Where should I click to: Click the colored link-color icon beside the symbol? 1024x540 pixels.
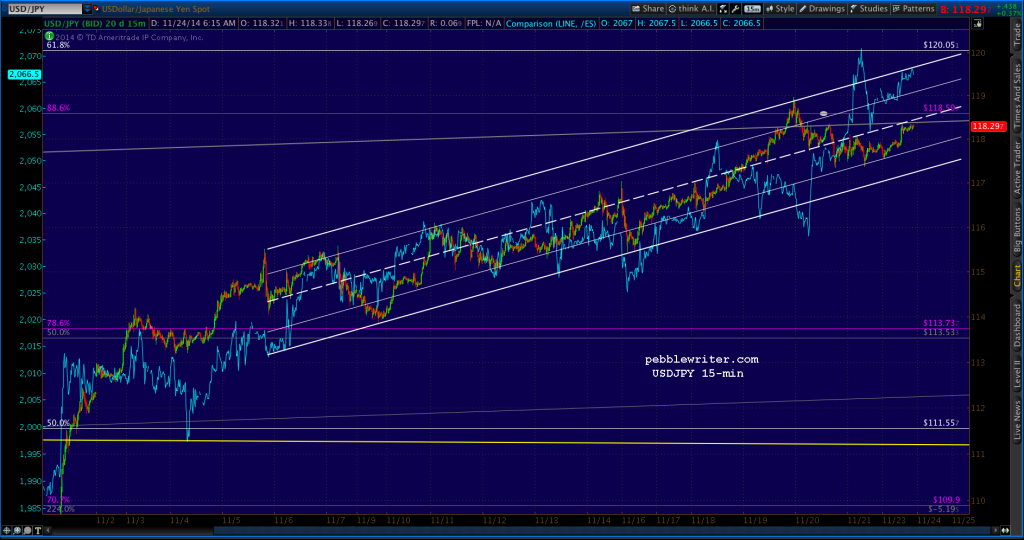click(x=97, y=9)
